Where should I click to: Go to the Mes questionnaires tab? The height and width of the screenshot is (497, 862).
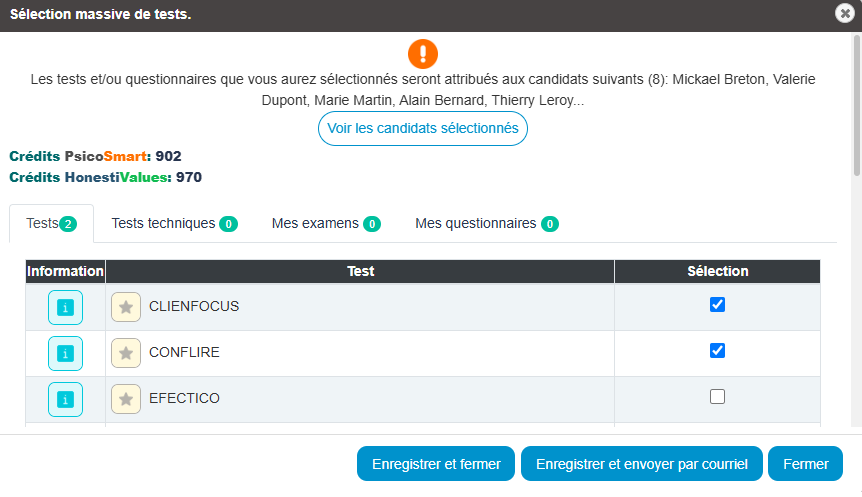click(487, 223)
